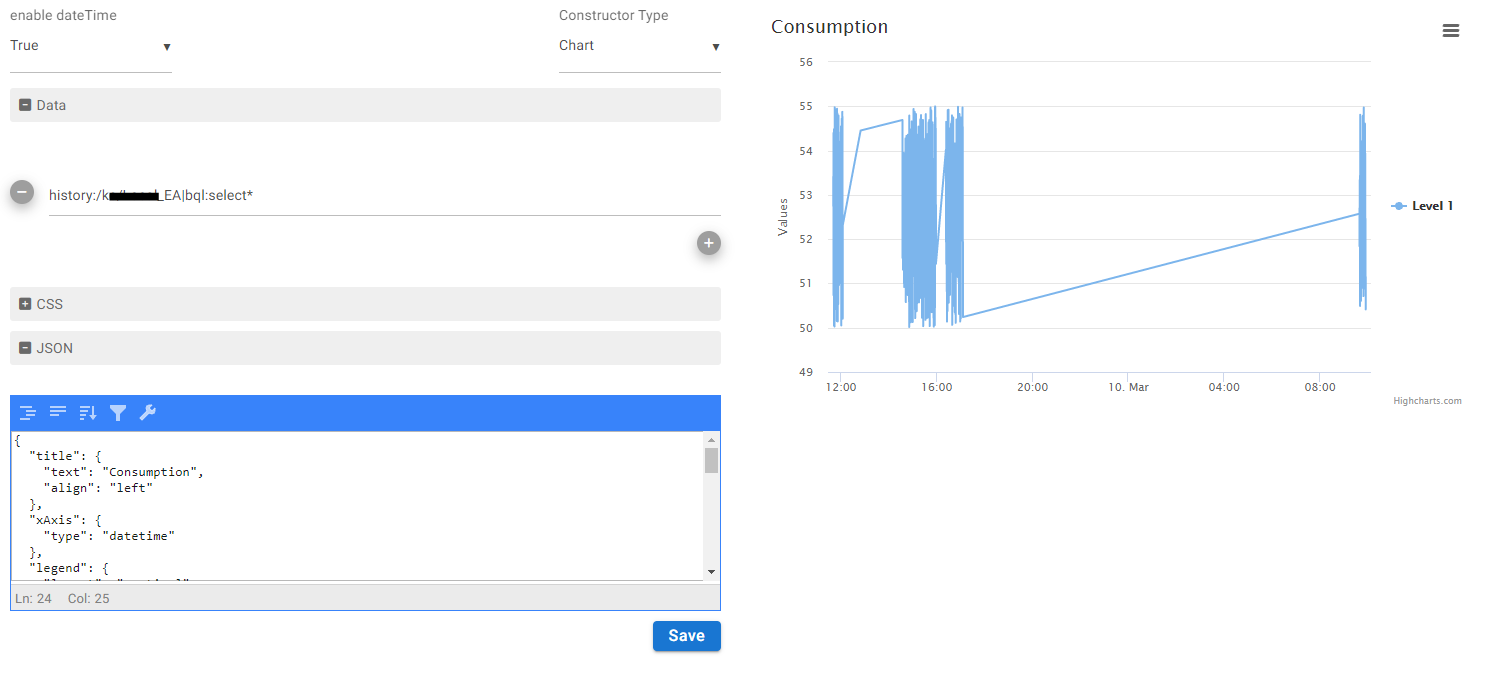This screenshot has height=689, width=1487.
Task: Click the Save button
Action: click(x=686, y=636)
